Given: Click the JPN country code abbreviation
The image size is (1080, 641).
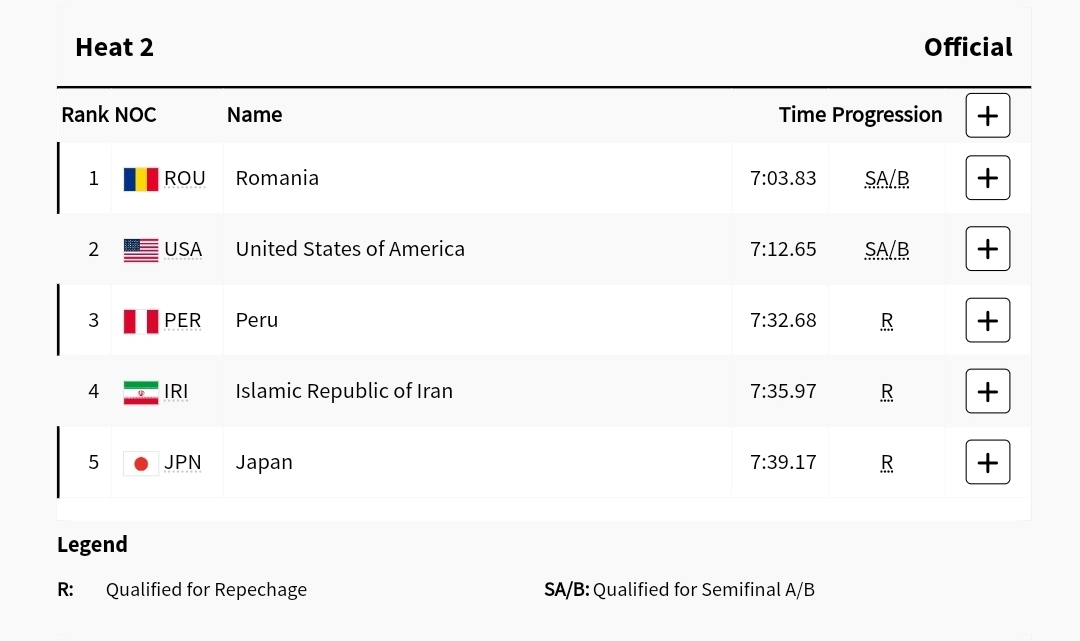Looking at the screenshot, I should [183, 462].
